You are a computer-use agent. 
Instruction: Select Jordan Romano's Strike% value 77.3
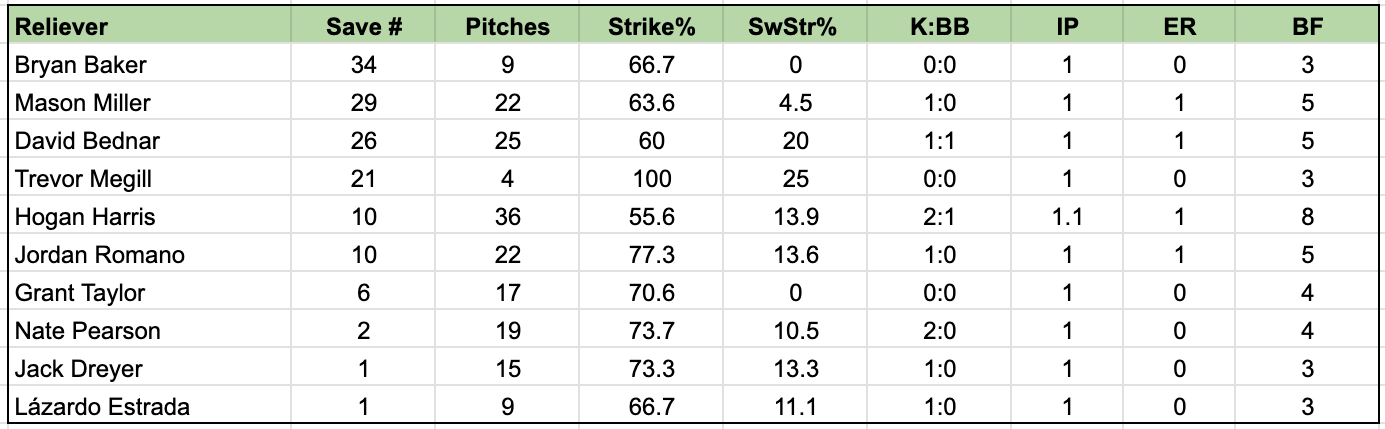tap(651, 255)
